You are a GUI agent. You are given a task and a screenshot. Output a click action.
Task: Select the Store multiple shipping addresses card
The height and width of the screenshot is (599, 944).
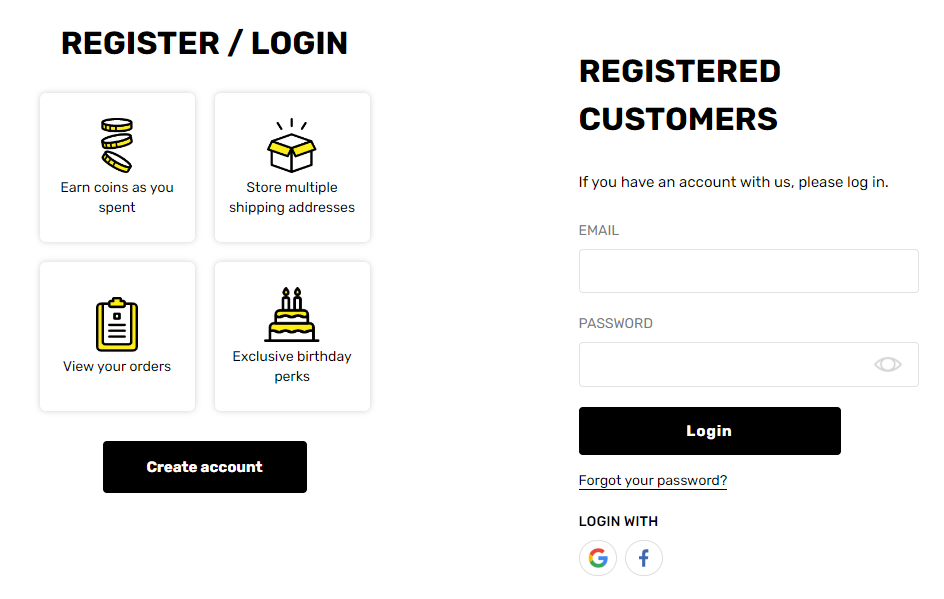pos(293,167)
